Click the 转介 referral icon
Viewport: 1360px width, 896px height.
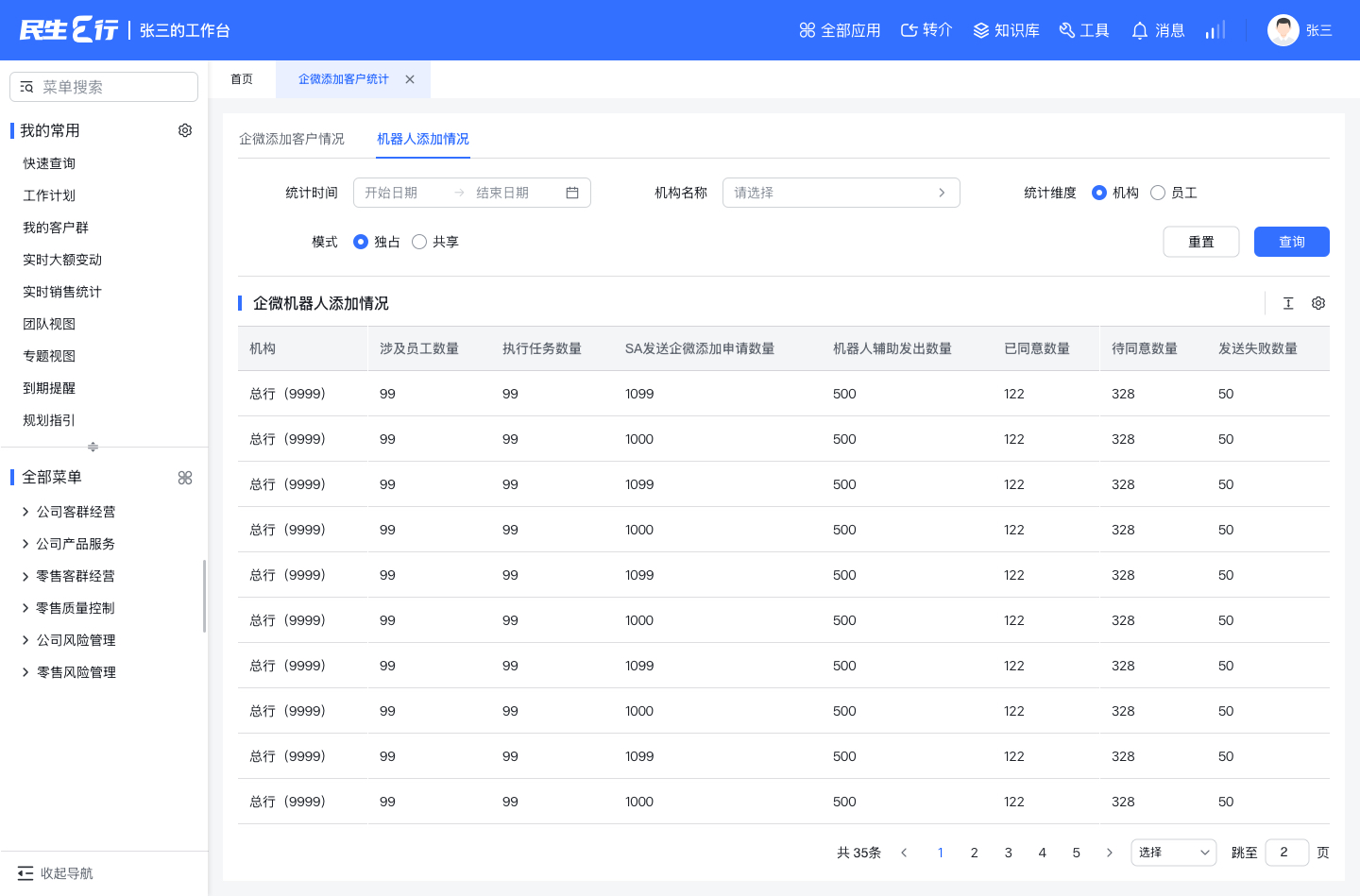coord(909,30)
